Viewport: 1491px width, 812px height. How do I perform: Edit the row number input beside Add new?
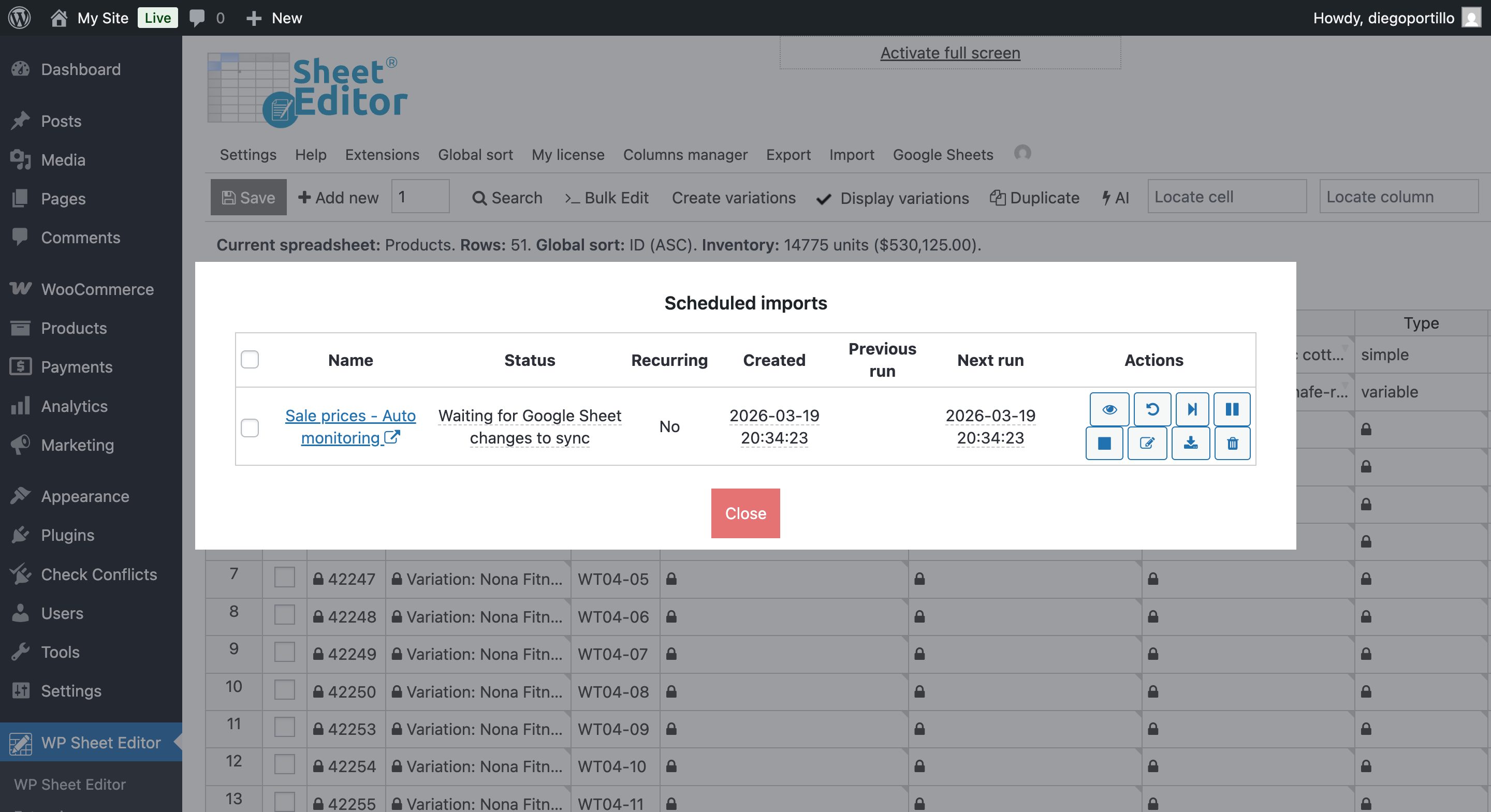click(x=420, y=197)
